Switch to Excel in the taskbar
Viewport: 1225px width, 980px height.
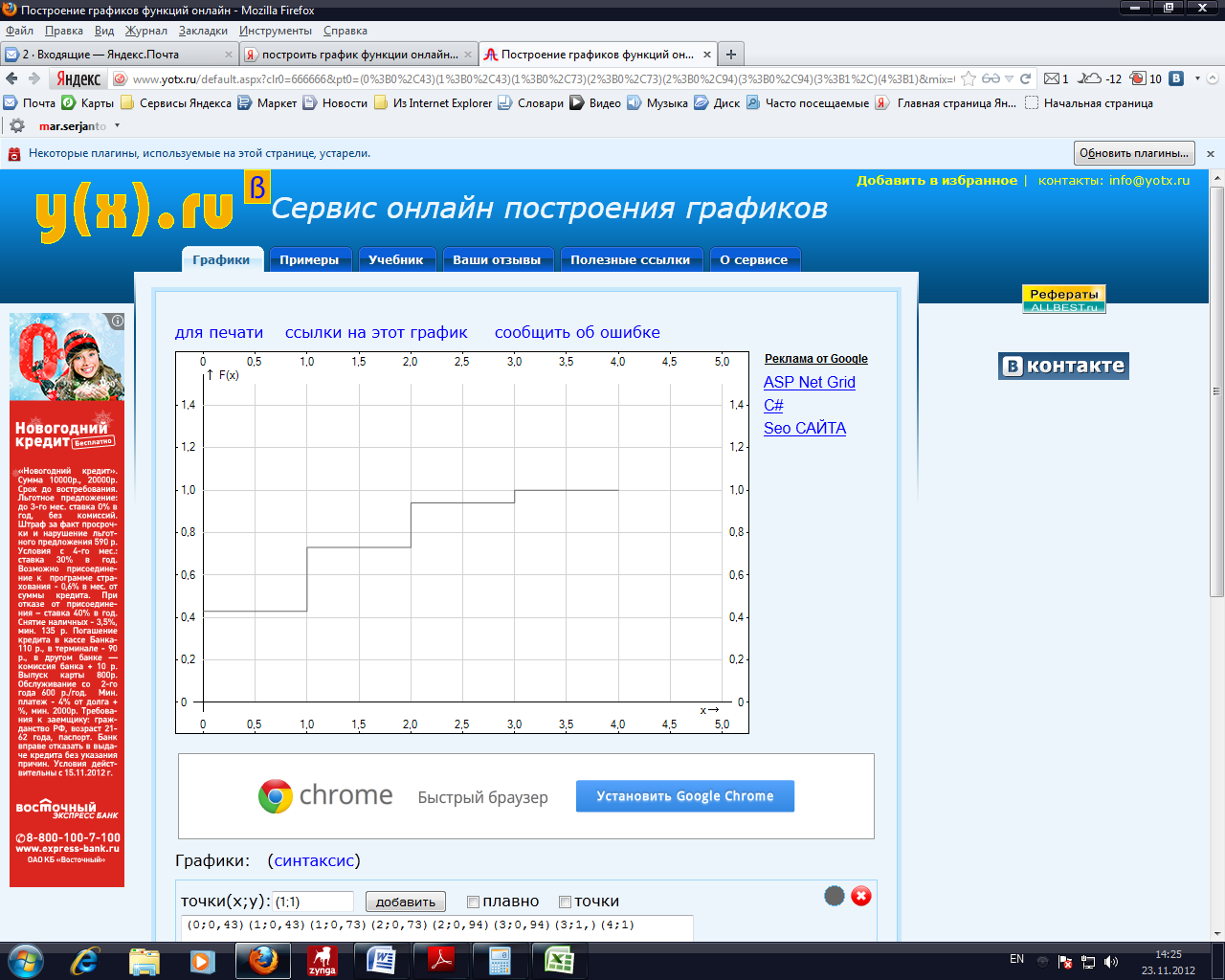point(559,960)
